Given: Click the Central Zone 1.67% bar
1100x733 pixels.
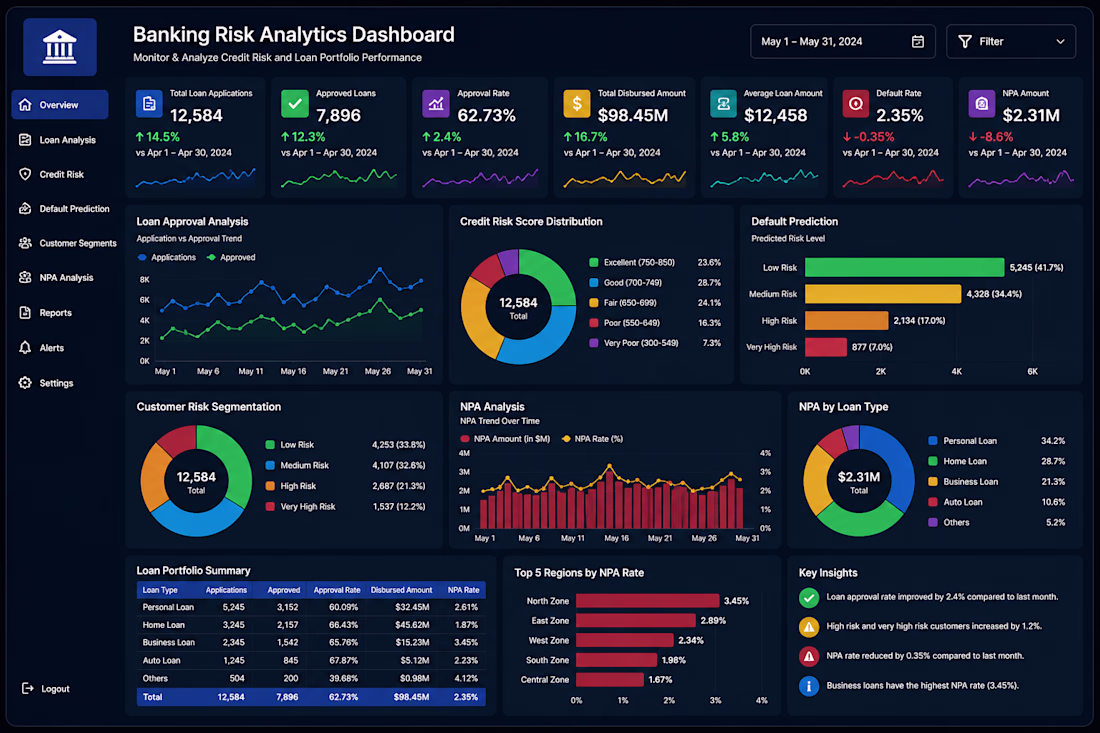Looking at the screenshot, I should (x=610, y=680).
